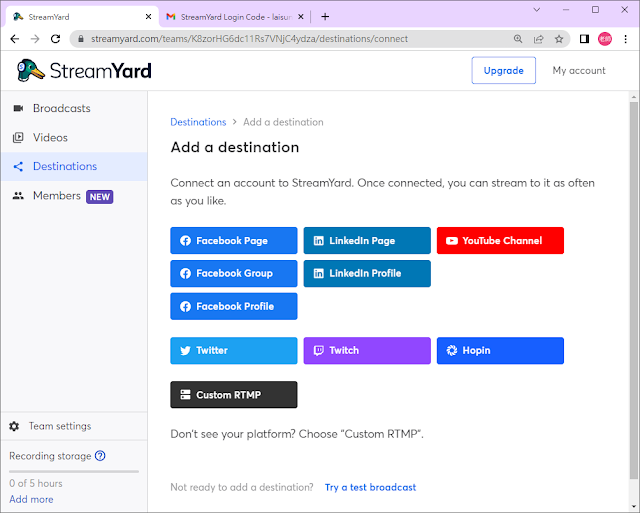Connect a Twitch destination
This screenshot has height=513, width=640.
pyautogui.click(x=367, y=351)
